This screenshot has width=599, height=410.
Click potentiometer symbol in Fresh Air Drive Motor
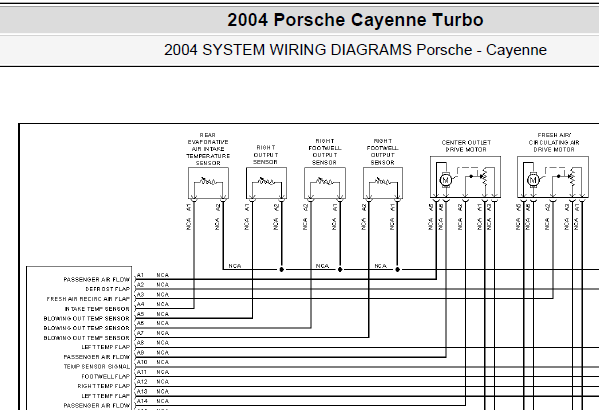[572, 177]
